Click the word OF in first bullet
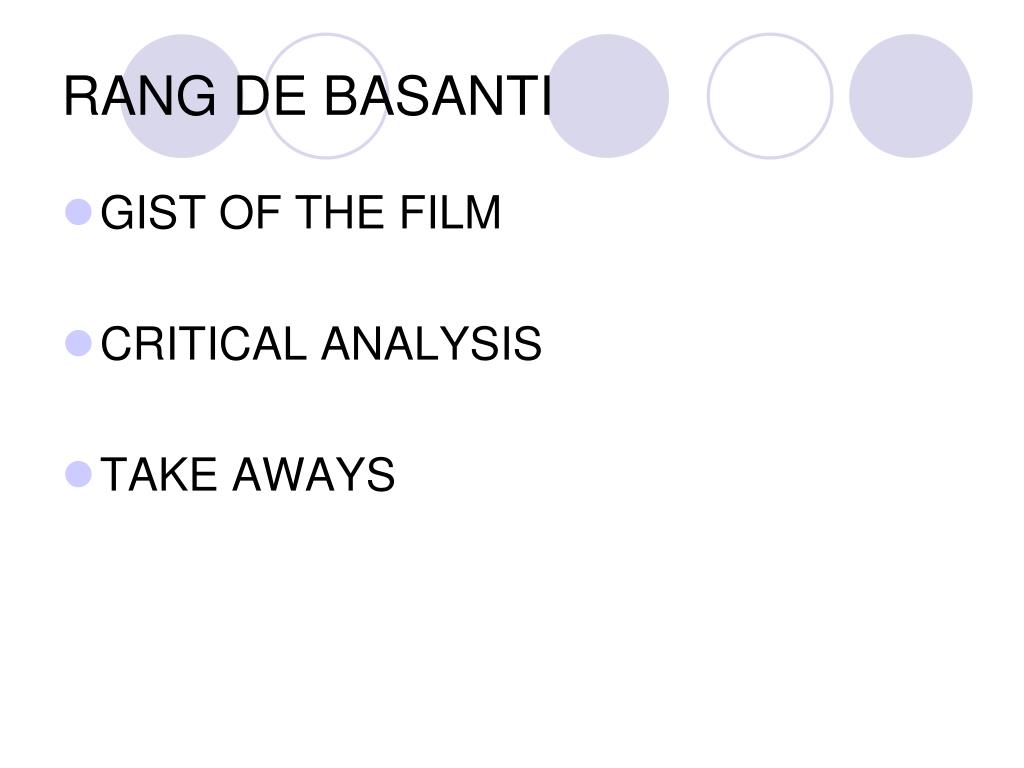Viewport: 1024px width, 768px height. (x=250, y=212)
